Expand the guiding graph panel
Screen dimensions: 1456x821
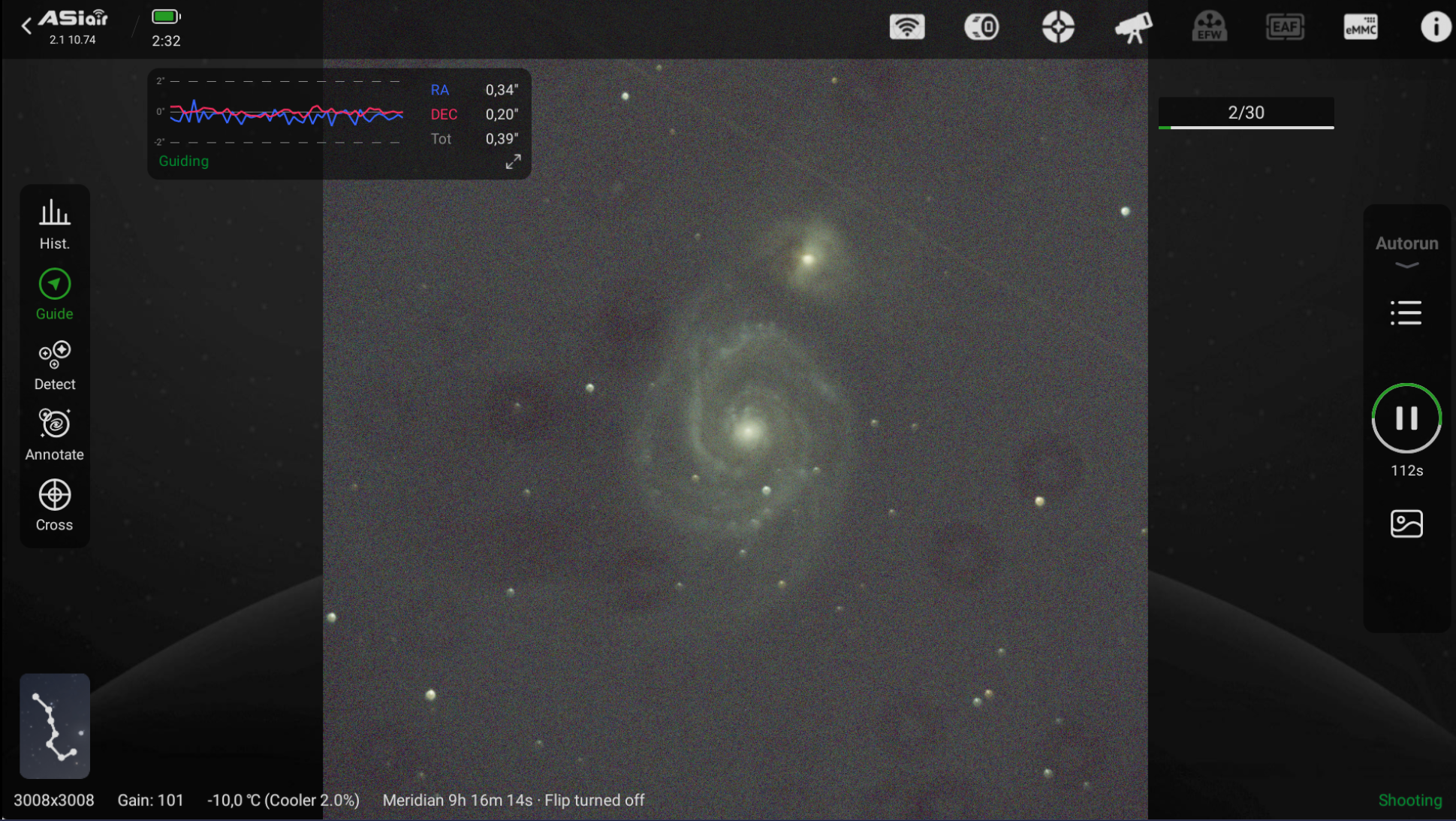tap(513, 161)
